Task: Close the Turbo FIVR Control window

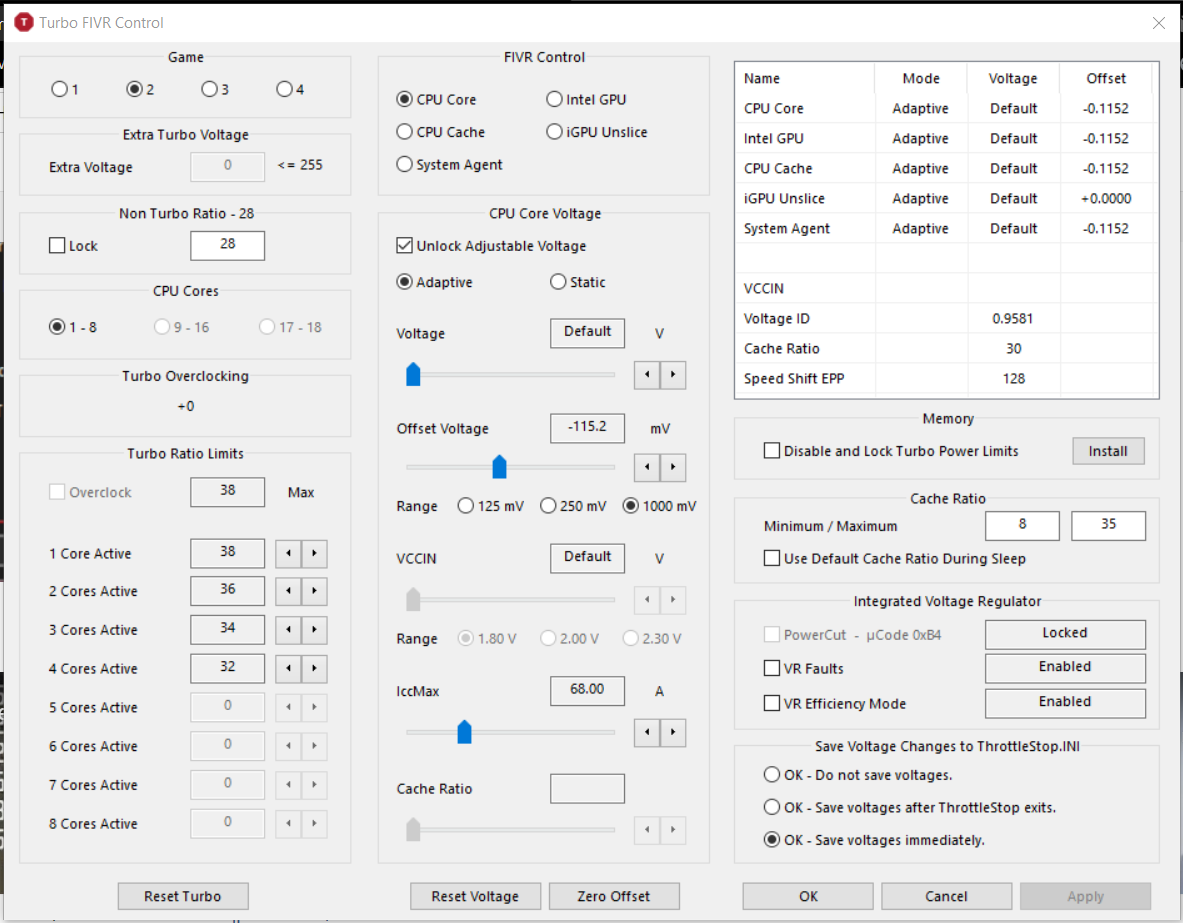Action: [x=1159, y=23]
